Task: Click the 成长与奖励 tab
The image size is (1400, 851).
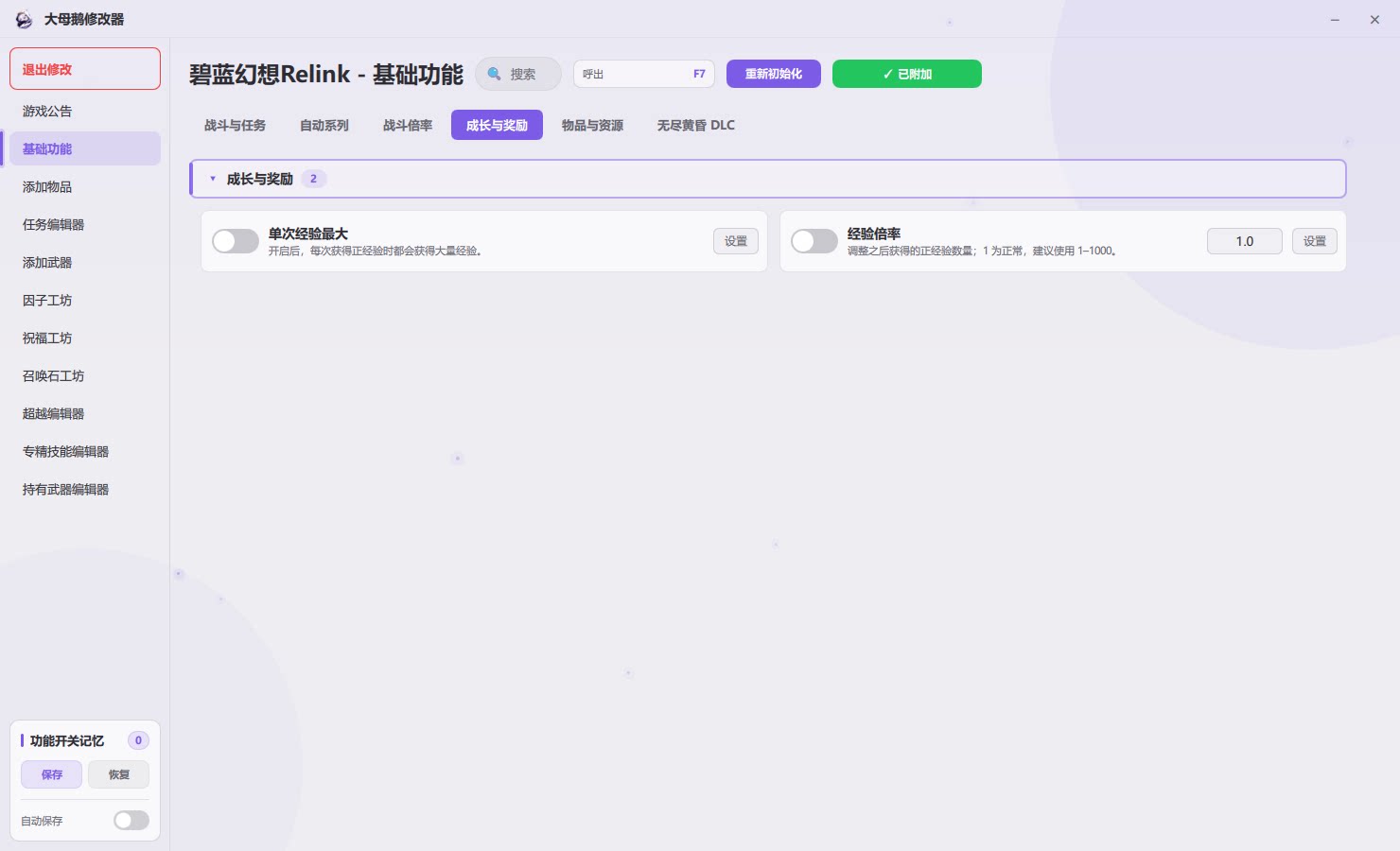Action: click(497, 125)
